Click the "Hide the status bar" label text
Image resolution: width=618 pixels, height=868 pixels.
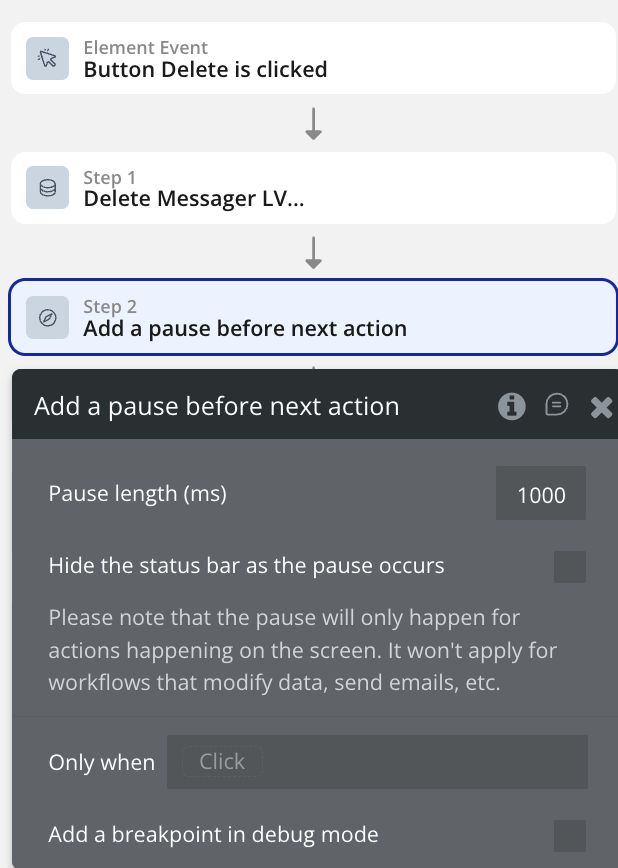246,566
